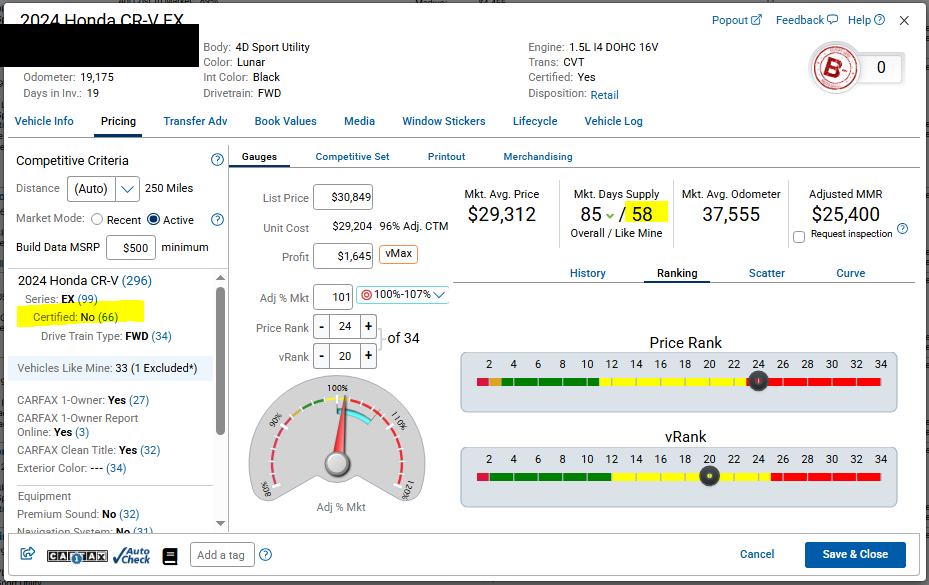Open the Help link
The image size is (929, 585).
[866, 20]
